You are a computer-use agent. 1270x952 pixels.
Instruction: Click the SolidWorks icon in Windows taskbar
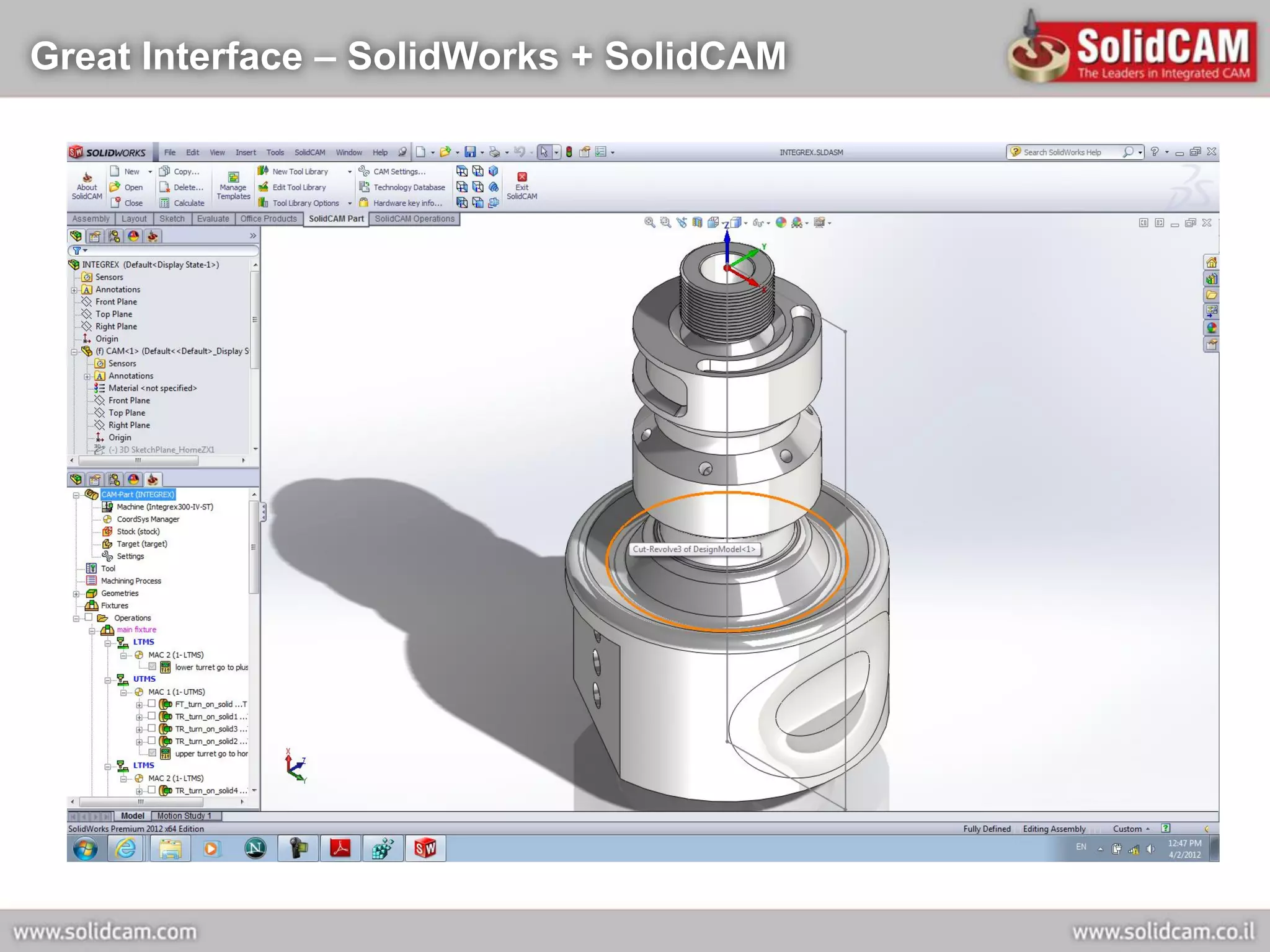(x=425, y=848)
